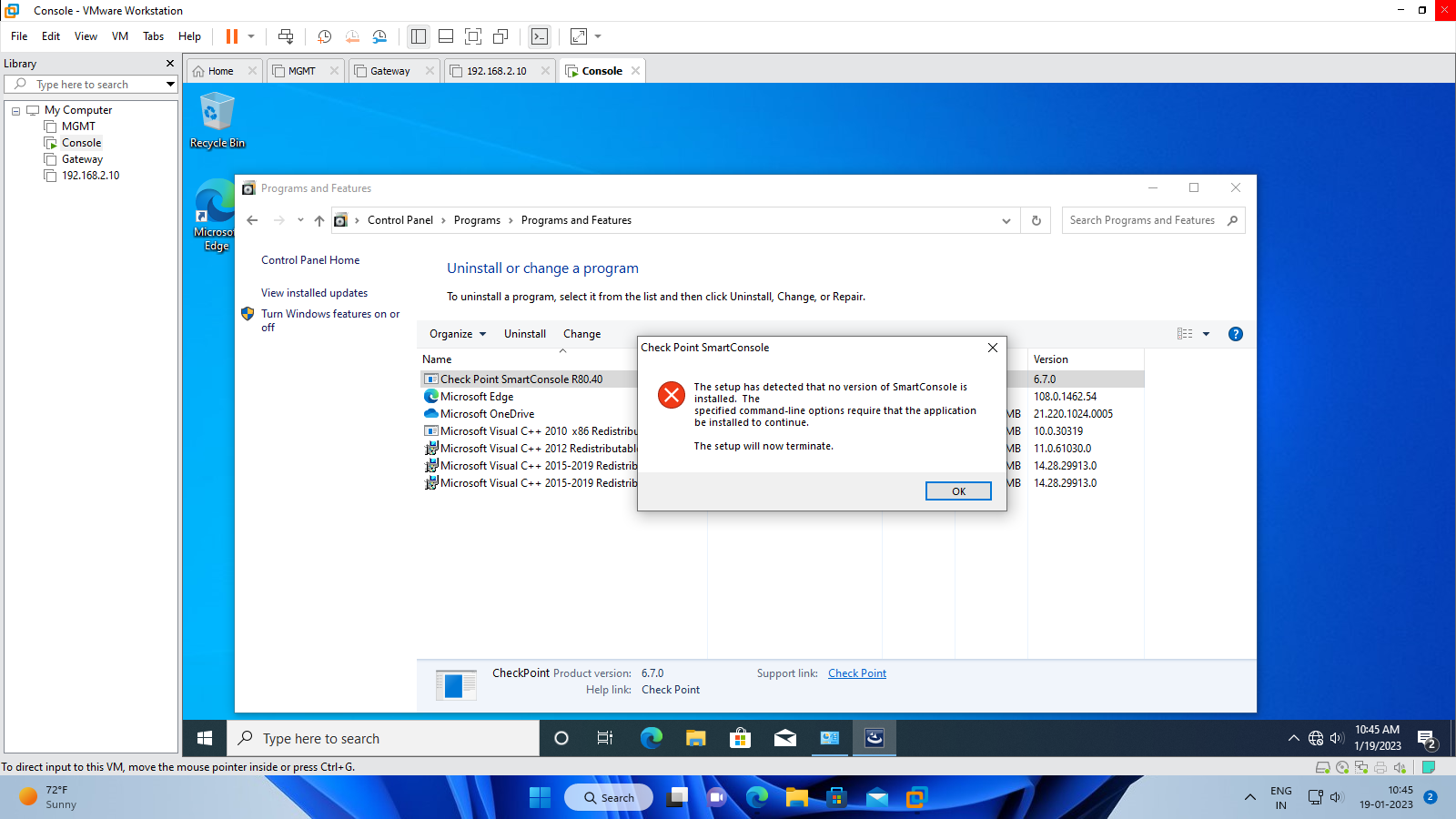
Task: Click the blue Help question mark icon
Action: (1235, 334)
